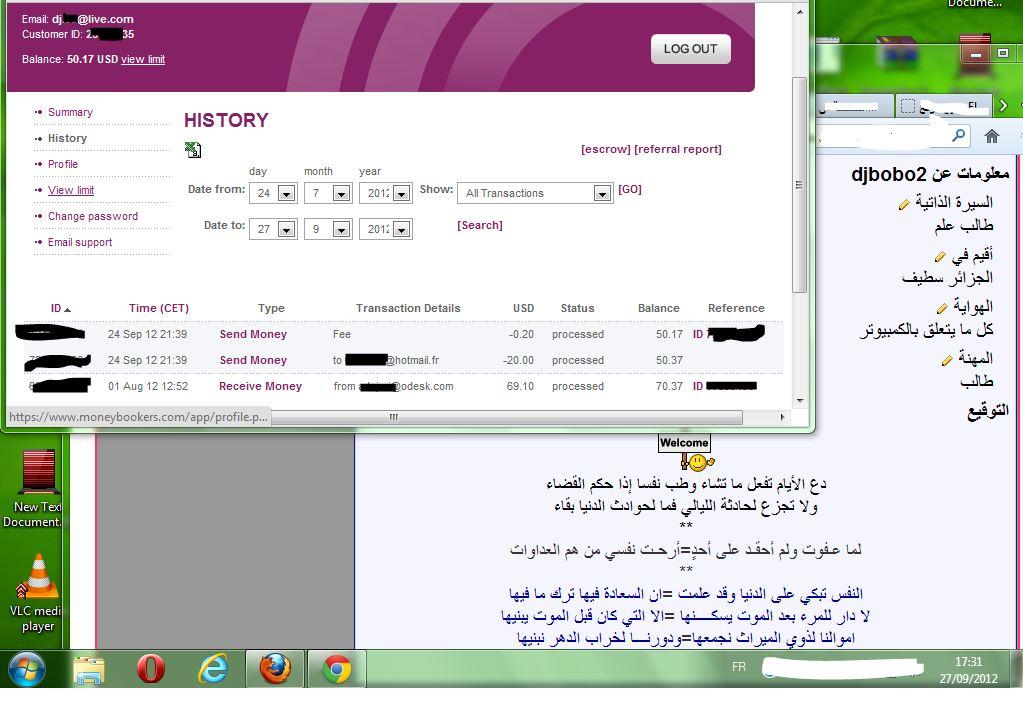Open New Text Document desktop icon
Image resolution: width=1023 pixels, height=710 pixels.
pos(36,488)
